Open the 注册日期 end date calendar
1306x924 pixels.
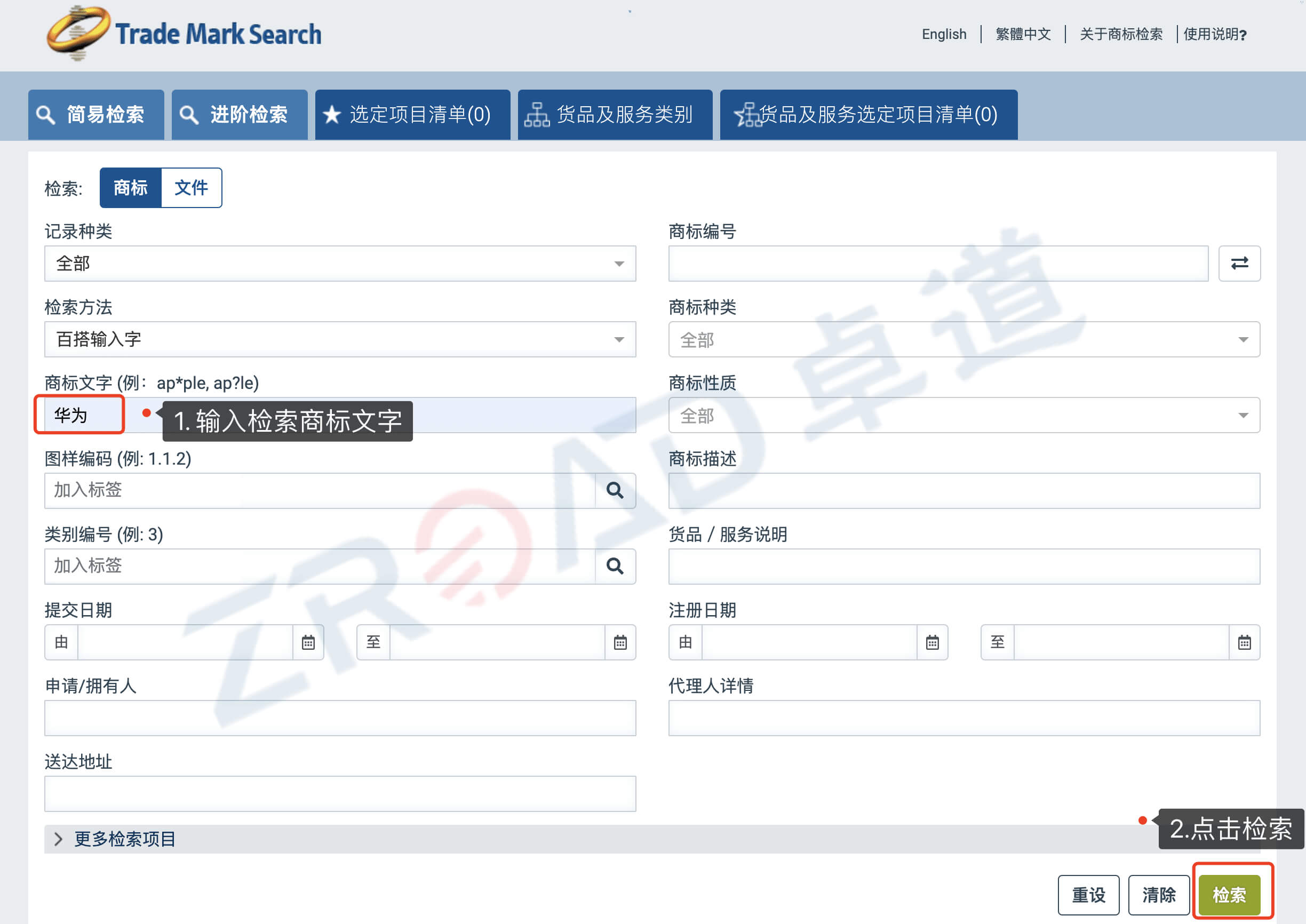click(1245, 642)
